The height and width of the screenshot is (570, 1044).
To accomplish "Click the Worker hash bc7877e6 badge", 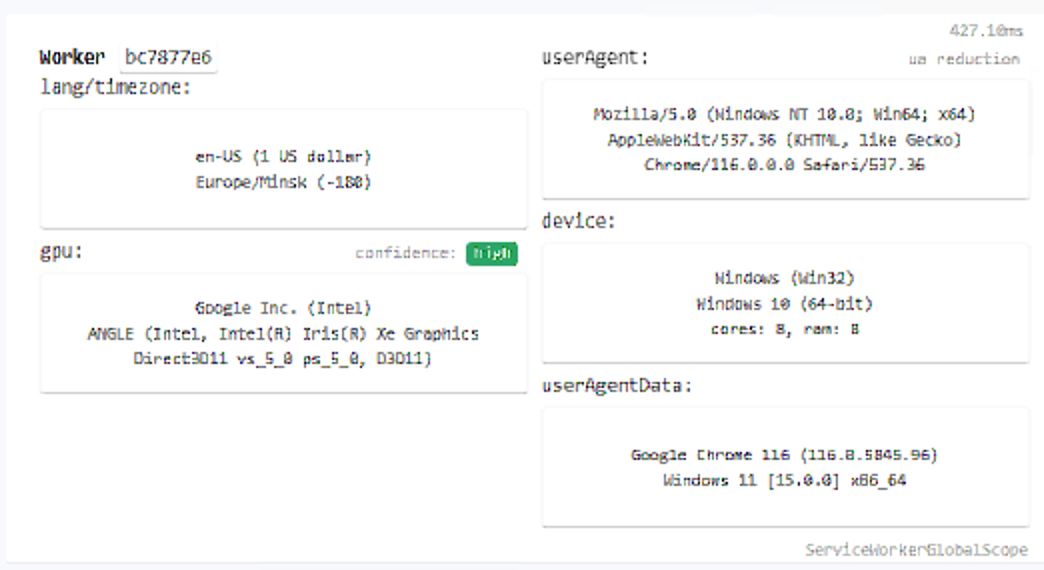I will coord(168,57).
